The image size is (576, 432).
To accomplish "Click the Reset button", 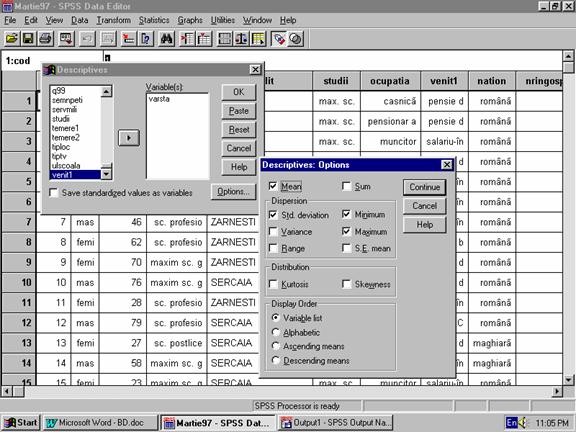I will 239,129.
